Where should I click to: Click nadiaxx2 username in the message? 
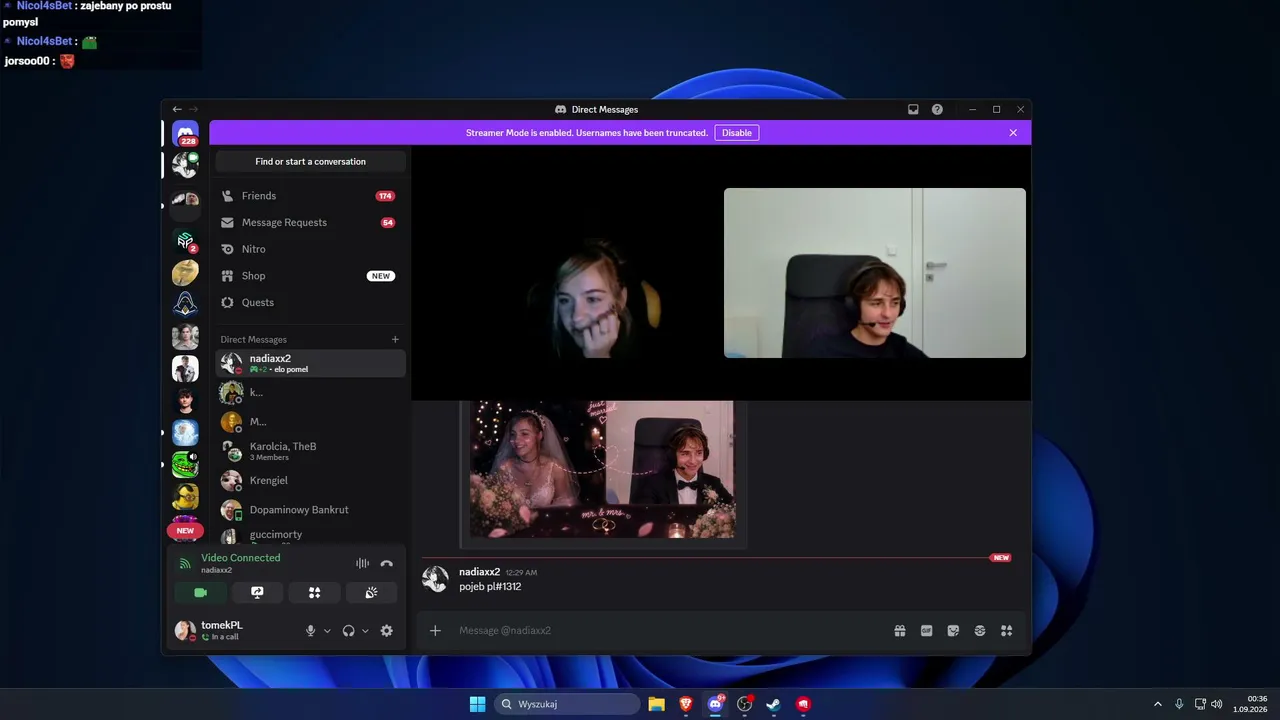click(479, 572)
